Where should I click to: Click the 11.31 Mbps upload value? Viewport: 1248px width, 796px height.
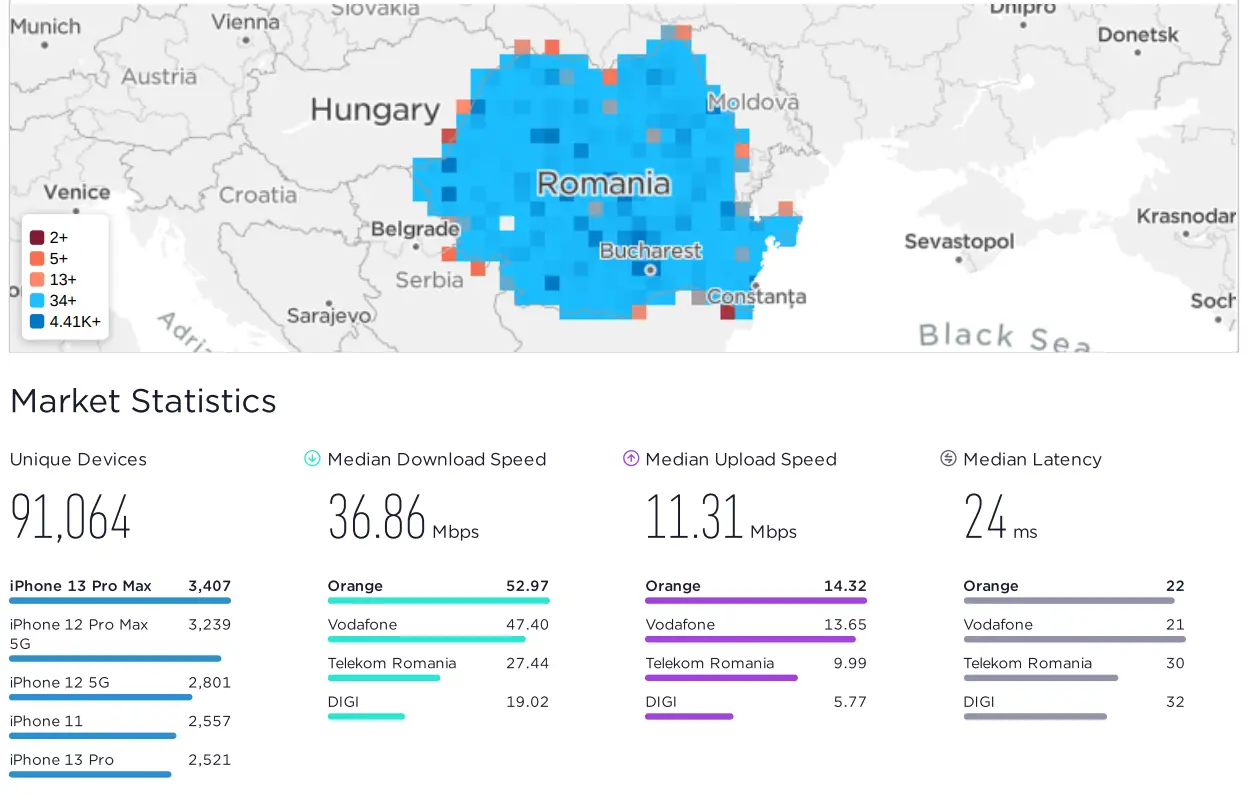tap(721, 517)
